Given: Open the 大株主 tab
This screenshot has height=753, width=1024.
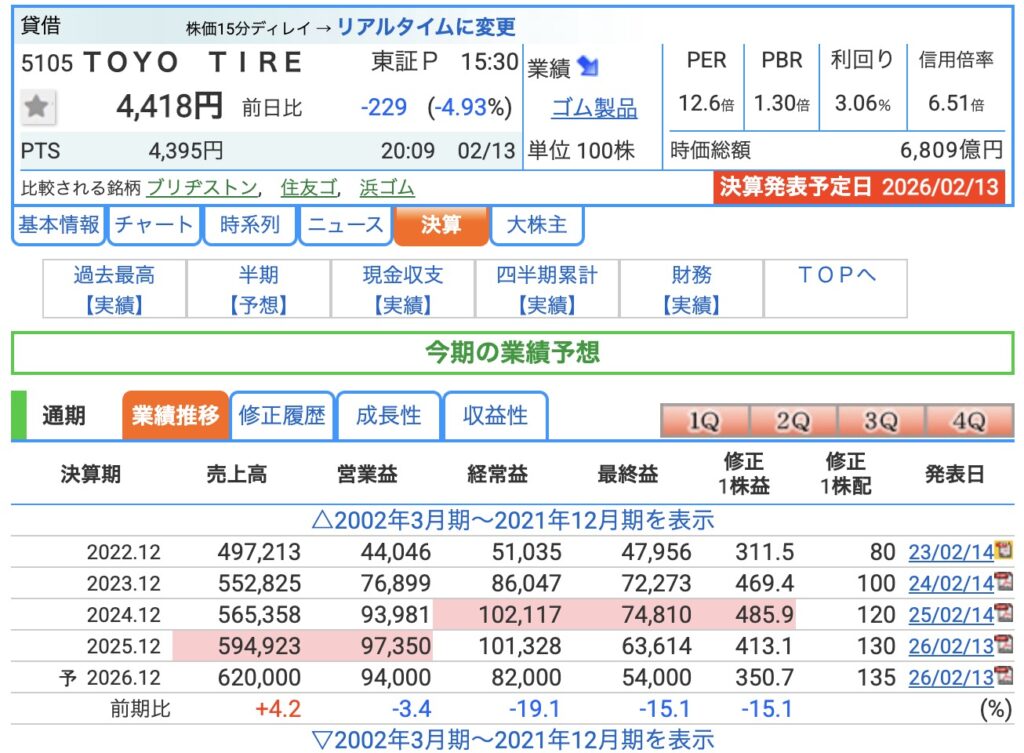Looking at the screenshot, I should pyautogui.click(x=537, y=225).
